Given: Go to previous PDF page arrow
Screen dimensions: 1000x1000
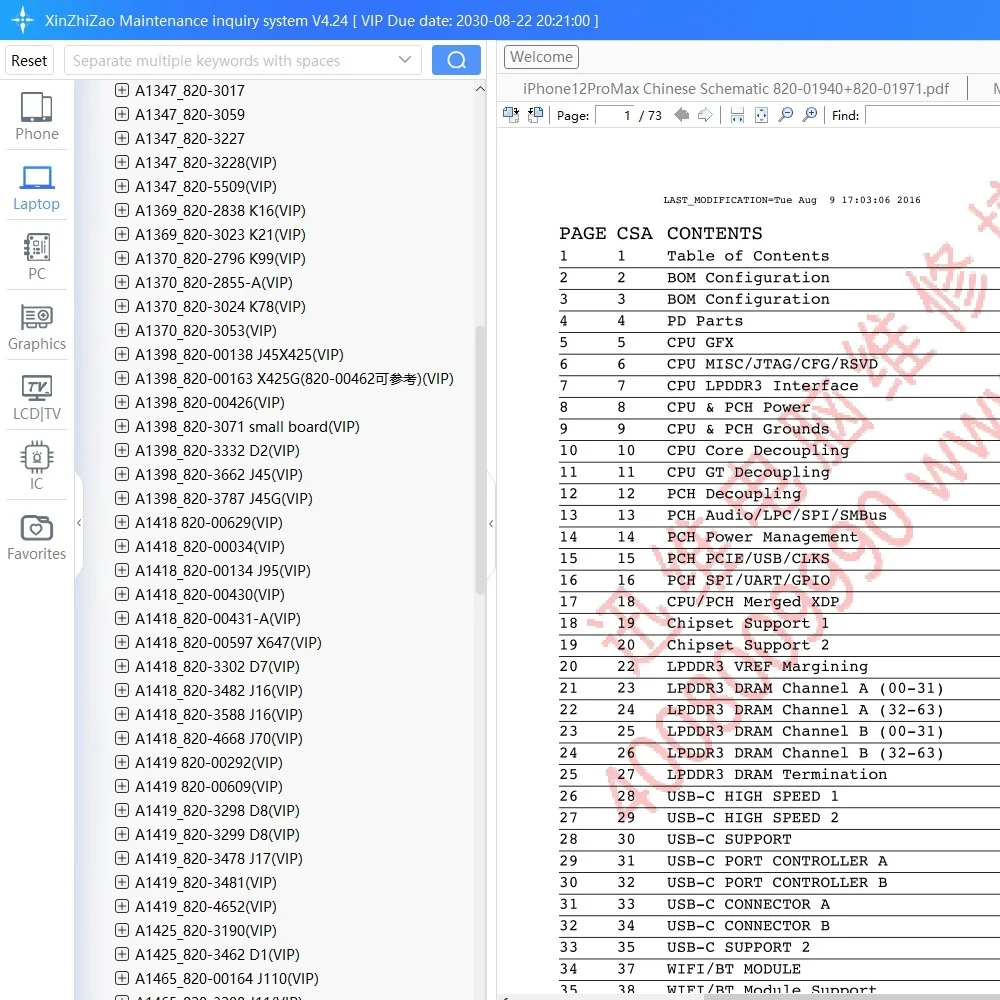Looking at the screenshot, I should (682, 115).
